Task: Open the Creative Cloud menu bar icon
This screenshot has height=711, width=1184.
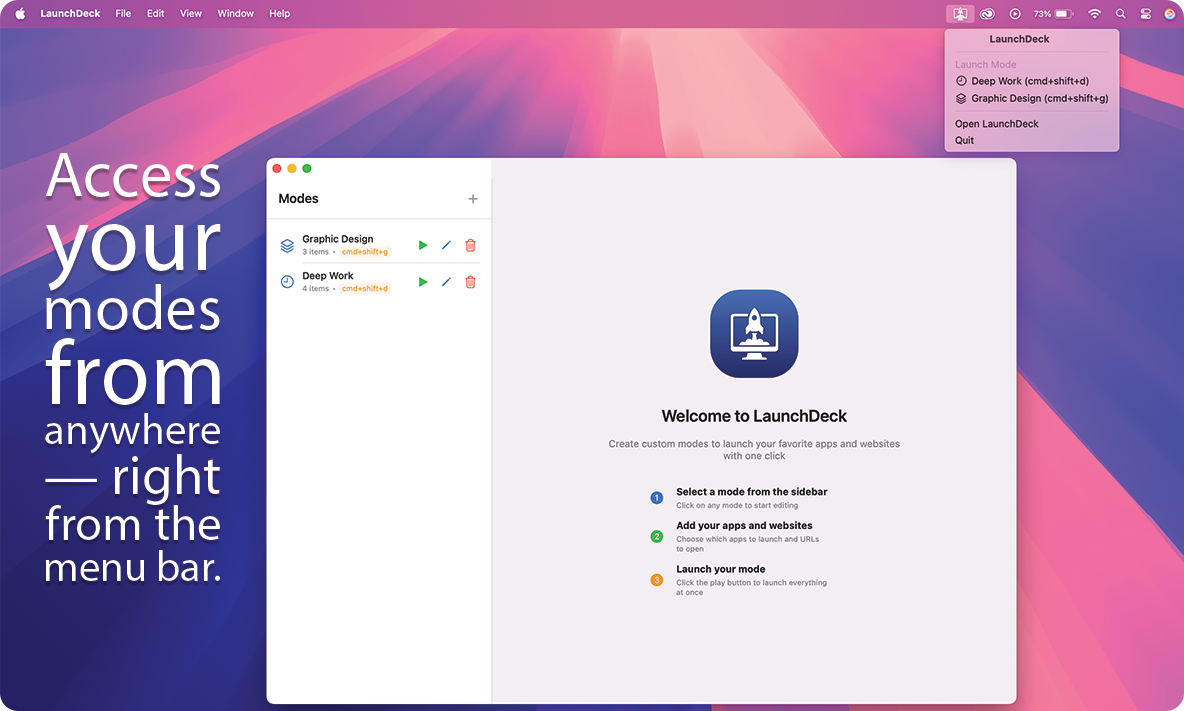Action: click(x=986, y=13)
